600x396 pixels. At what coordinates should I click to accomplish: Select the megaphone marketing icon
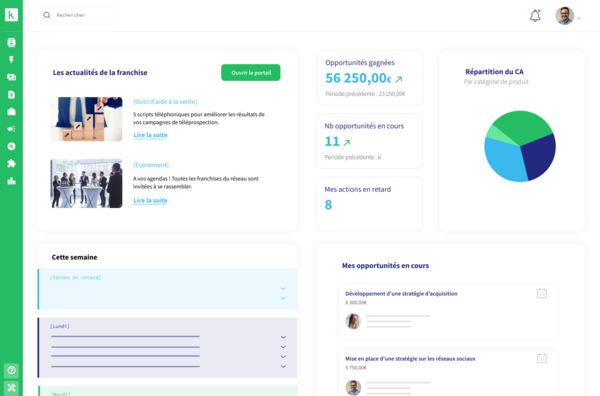(11, 129)
